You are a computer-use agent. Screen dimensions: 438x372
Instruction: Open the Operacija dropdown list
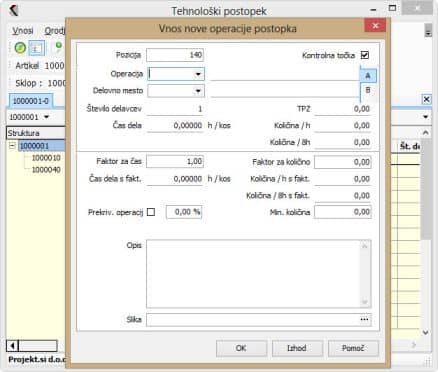[x=198, y=74]
